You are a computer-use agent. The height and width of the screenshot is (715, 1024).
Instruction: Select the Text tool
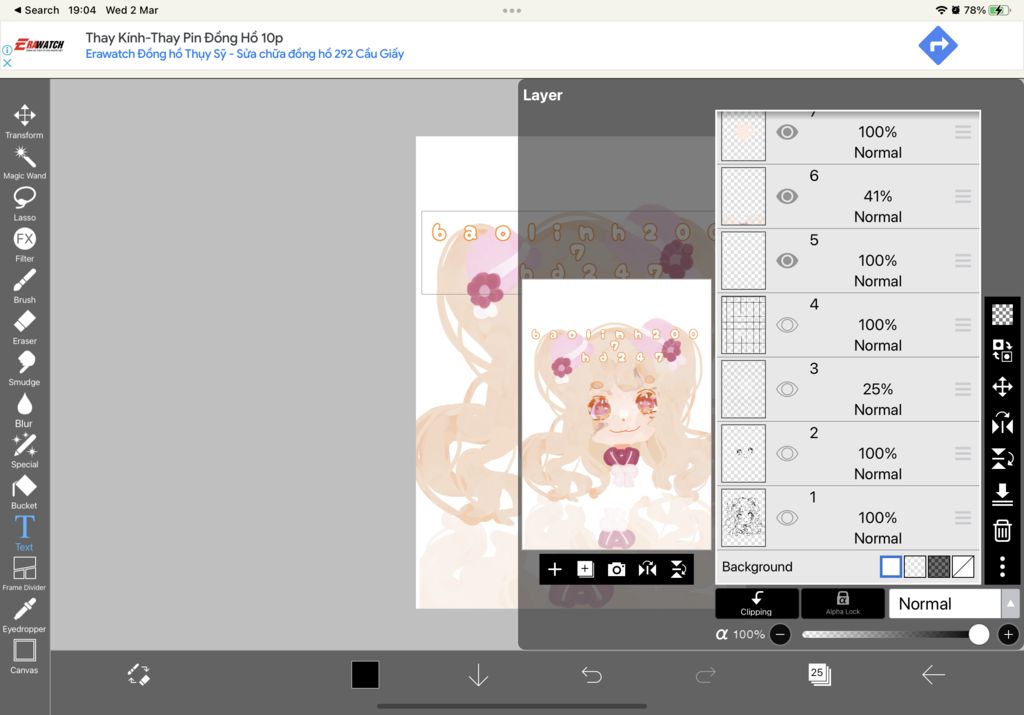[24, 533]
